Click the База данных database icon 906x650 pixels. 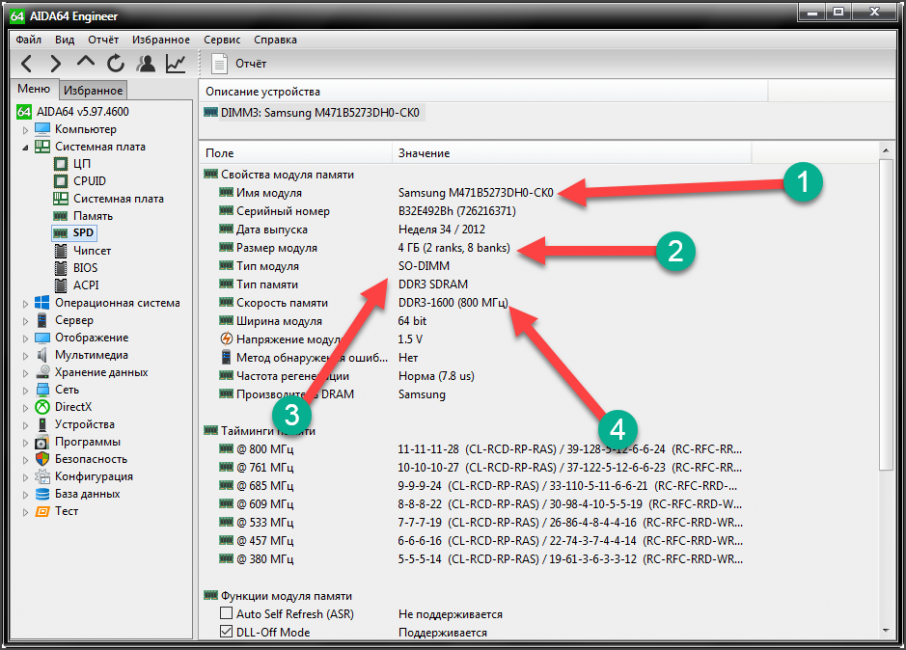42,494
